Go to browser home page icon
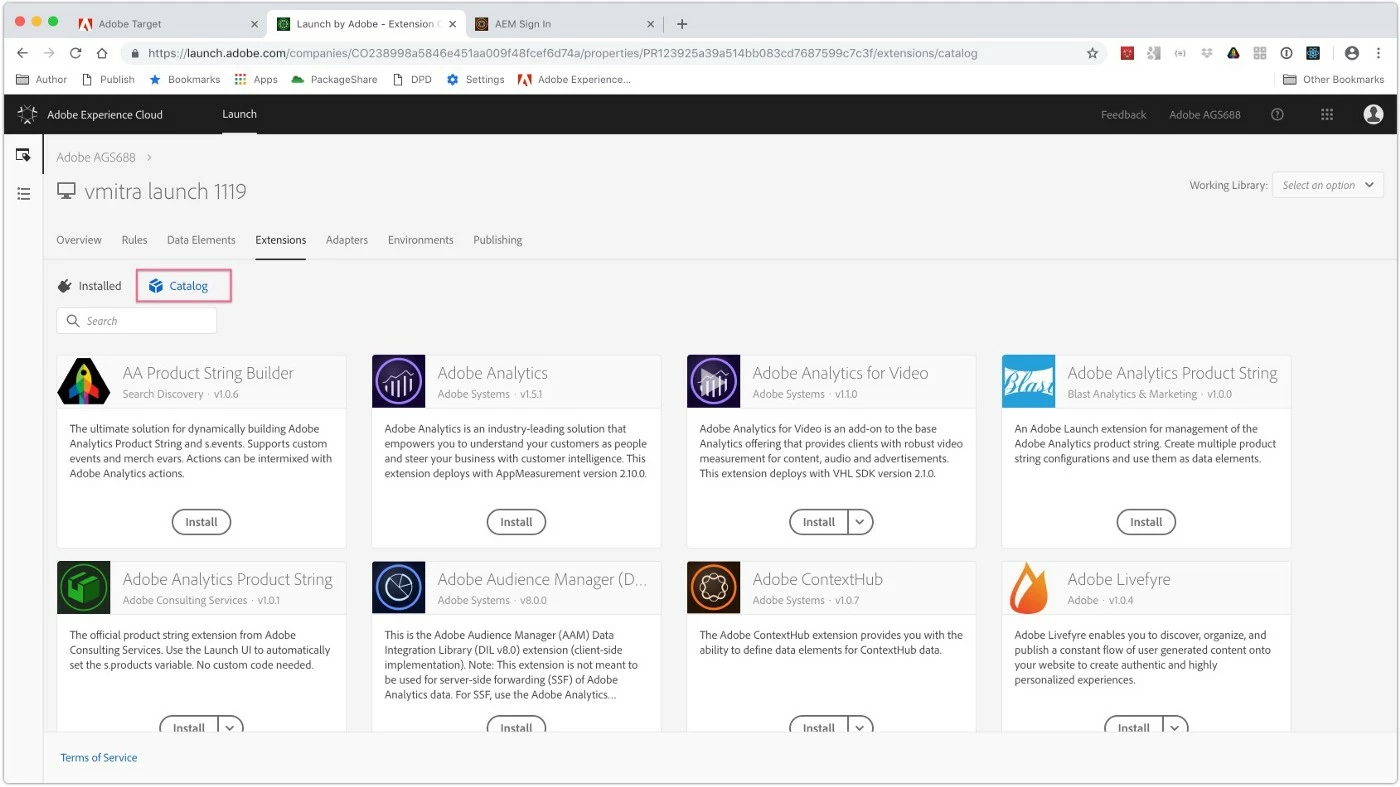 pyautogui.click(x=102, y=53)
